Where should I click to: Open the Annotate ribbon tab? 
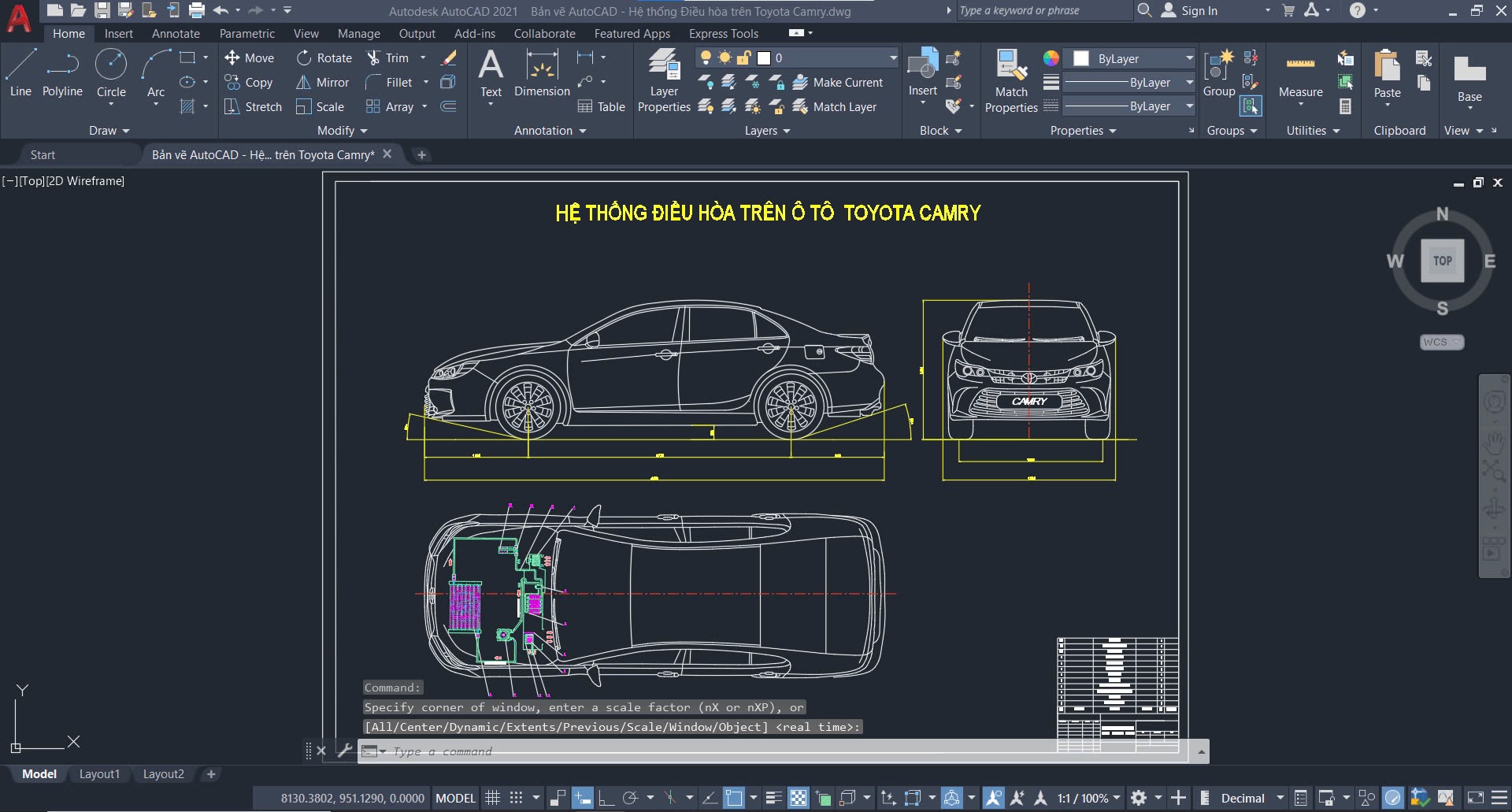(176, 33)
